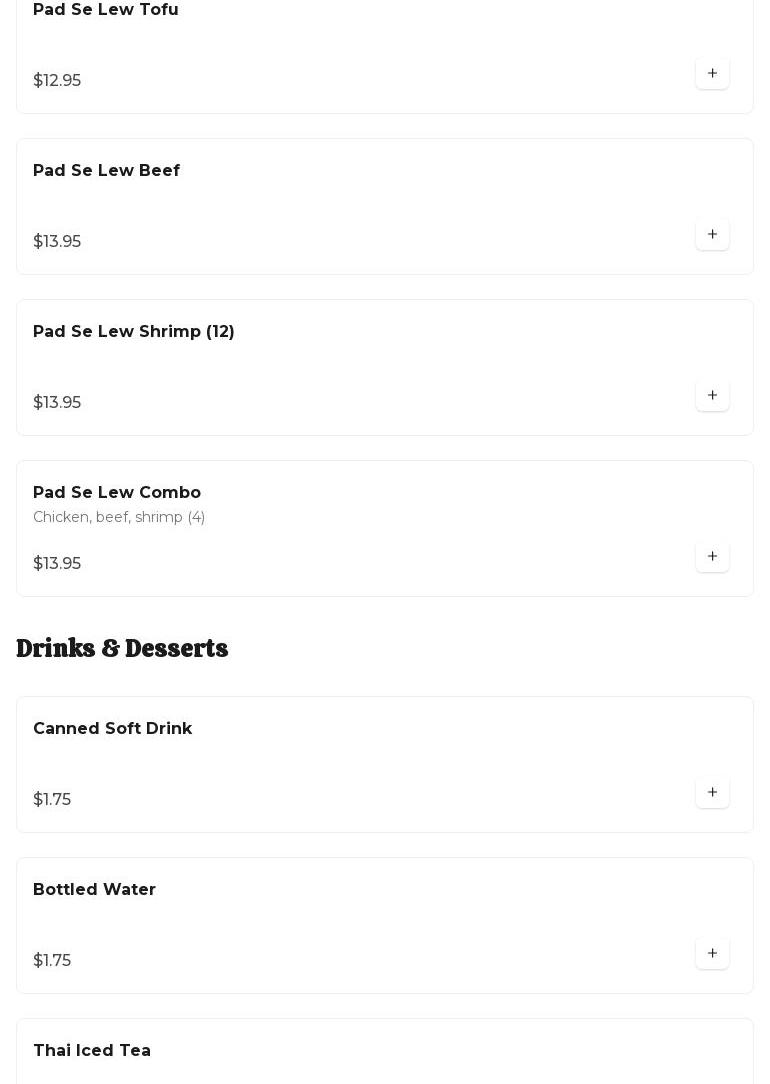
Task: Open Pad Se Lew Combo item details
Action: (x=117, y=493)
